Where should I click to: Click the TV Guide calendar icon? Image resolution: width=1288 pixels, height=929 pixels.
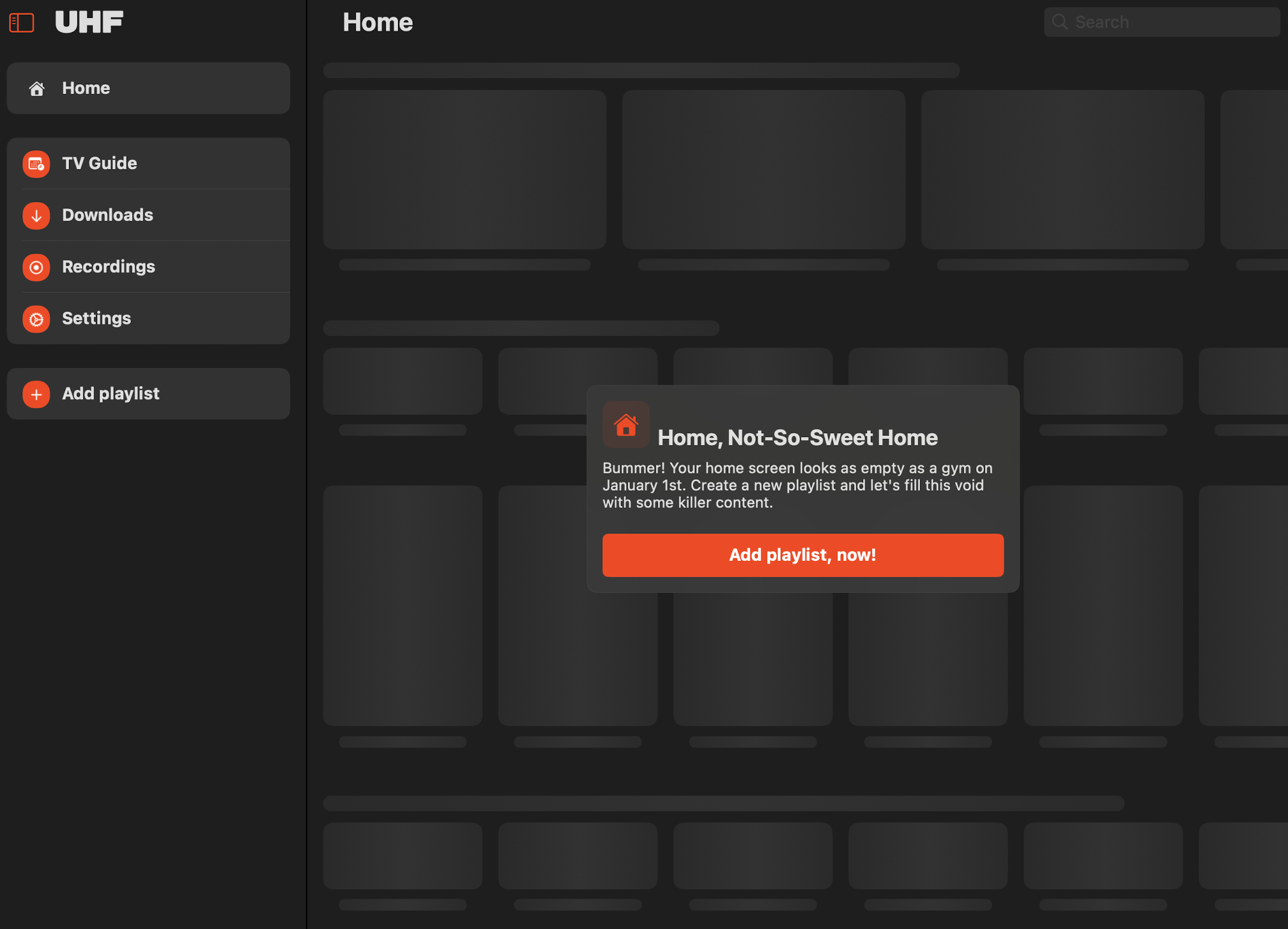point(36,164)
